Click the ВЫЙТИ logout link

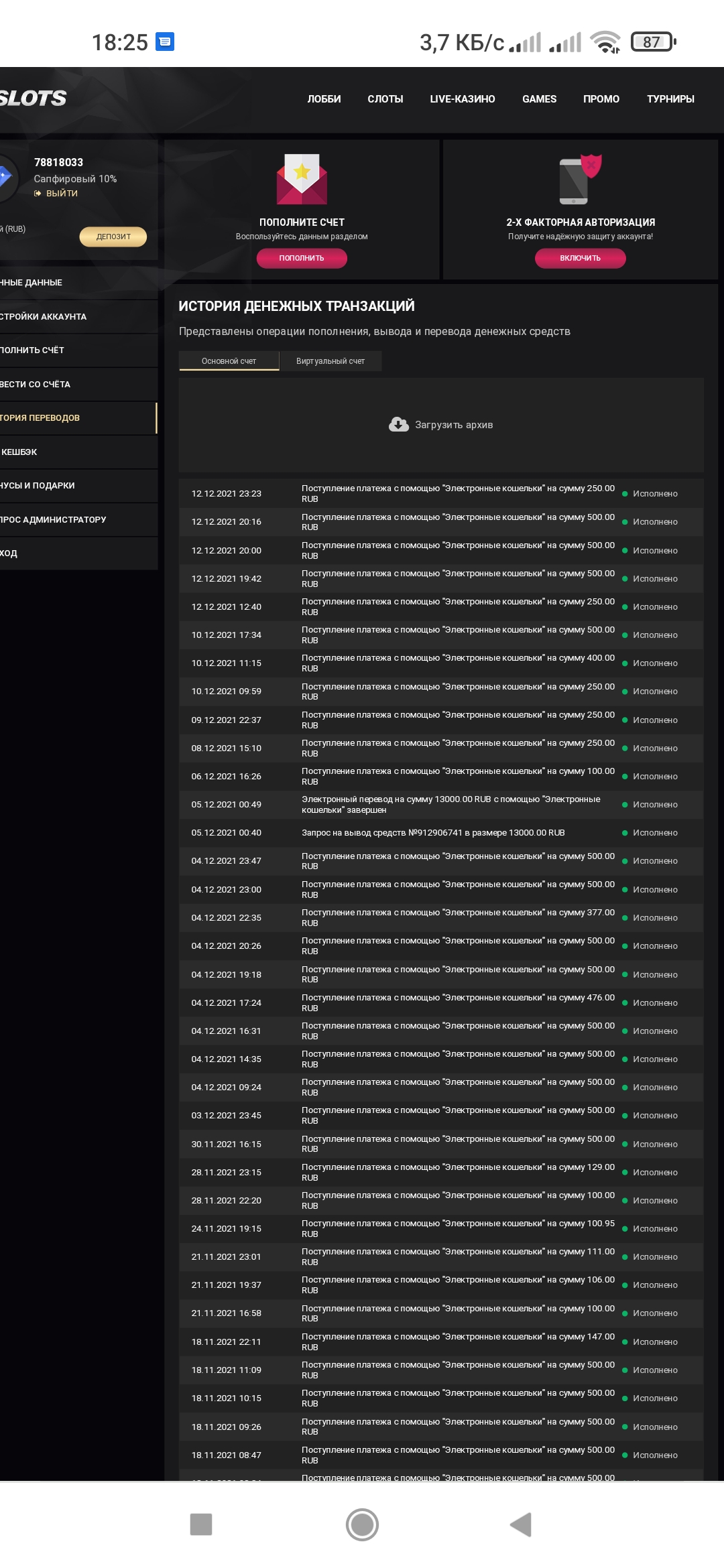(x=56, y=193)
